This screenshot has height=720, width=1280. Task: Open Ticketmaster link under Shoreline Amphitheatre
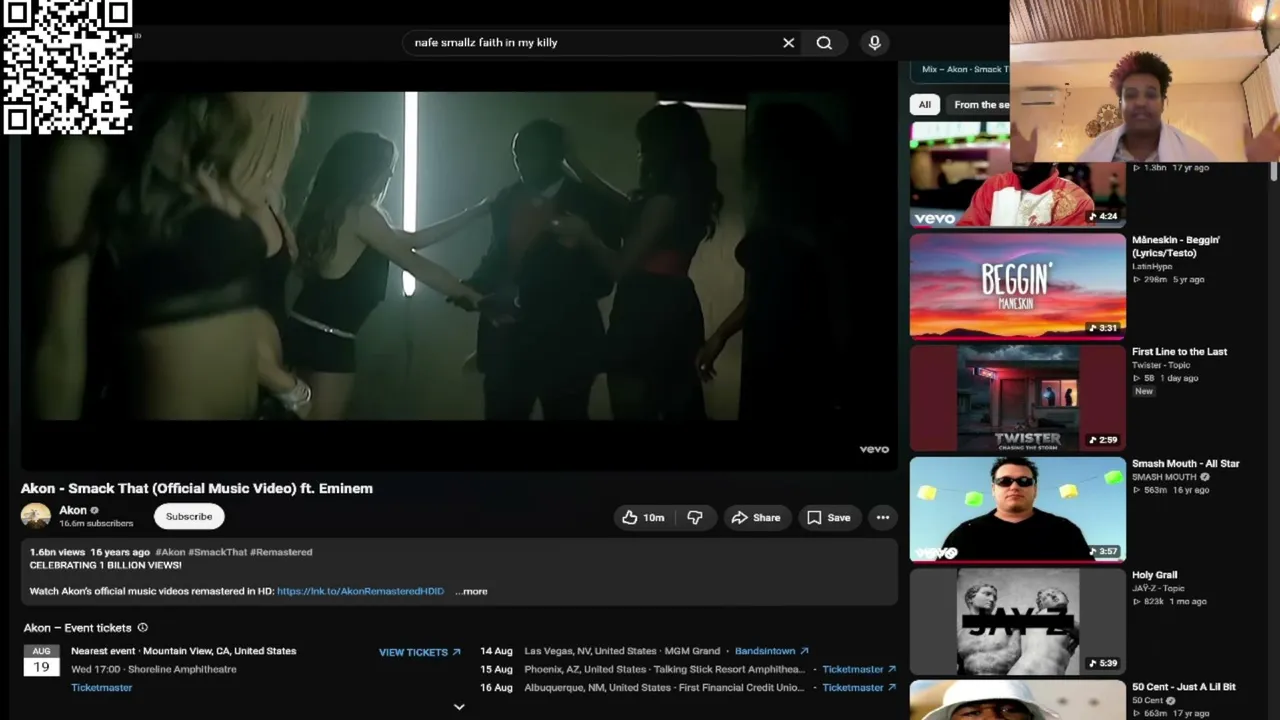[102, 688]
